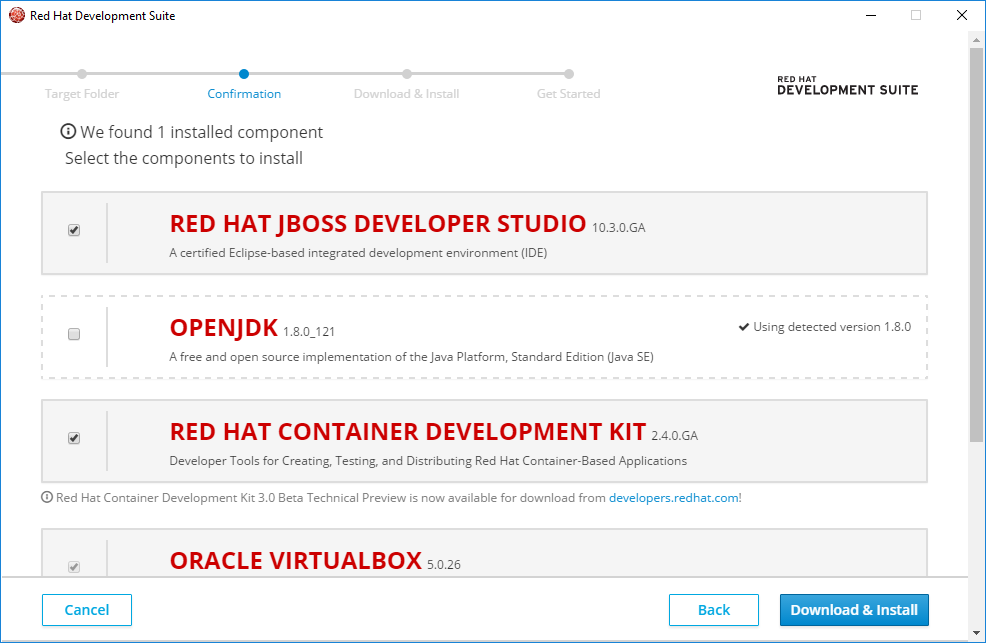Click the checkmark icon next to detected version
986x643 pixels.
[x=744, y=327]
